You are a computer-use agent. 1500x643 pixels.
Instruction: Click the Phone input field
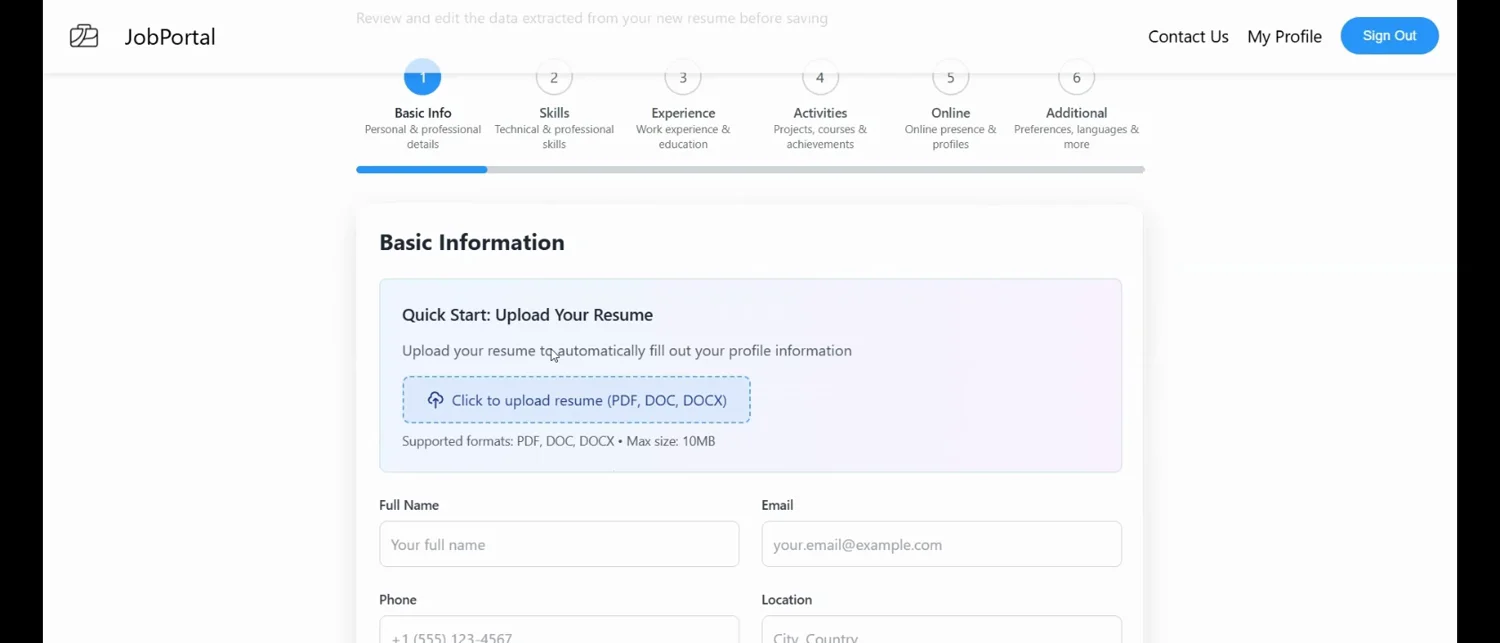(x=559, y=630)
